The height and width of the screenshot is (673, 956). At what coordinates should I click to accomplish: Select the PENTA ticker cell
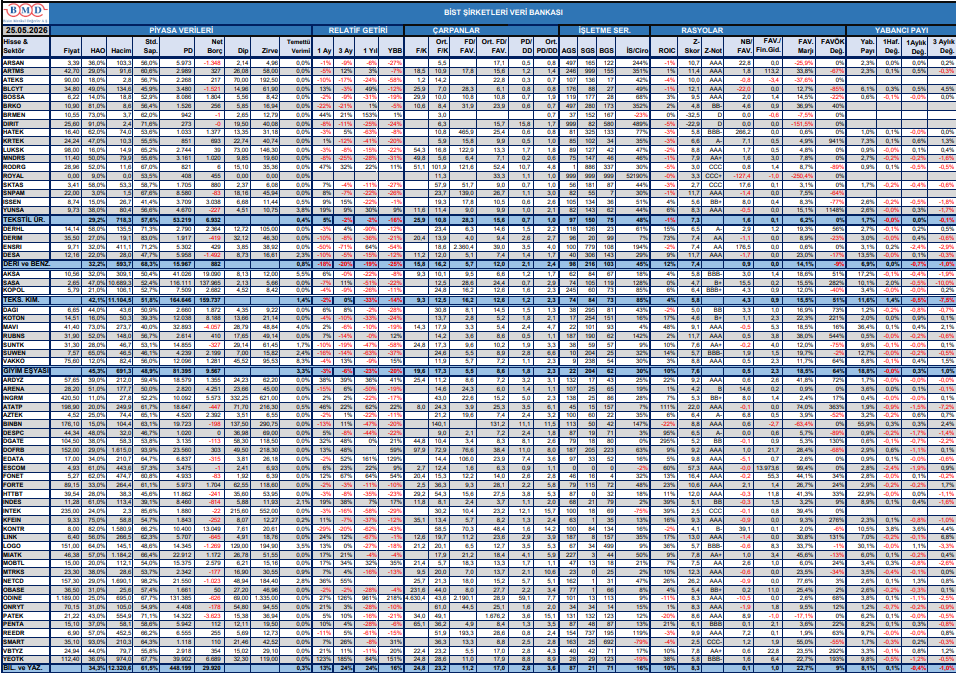pyautogui.click(x=26, y=624)
